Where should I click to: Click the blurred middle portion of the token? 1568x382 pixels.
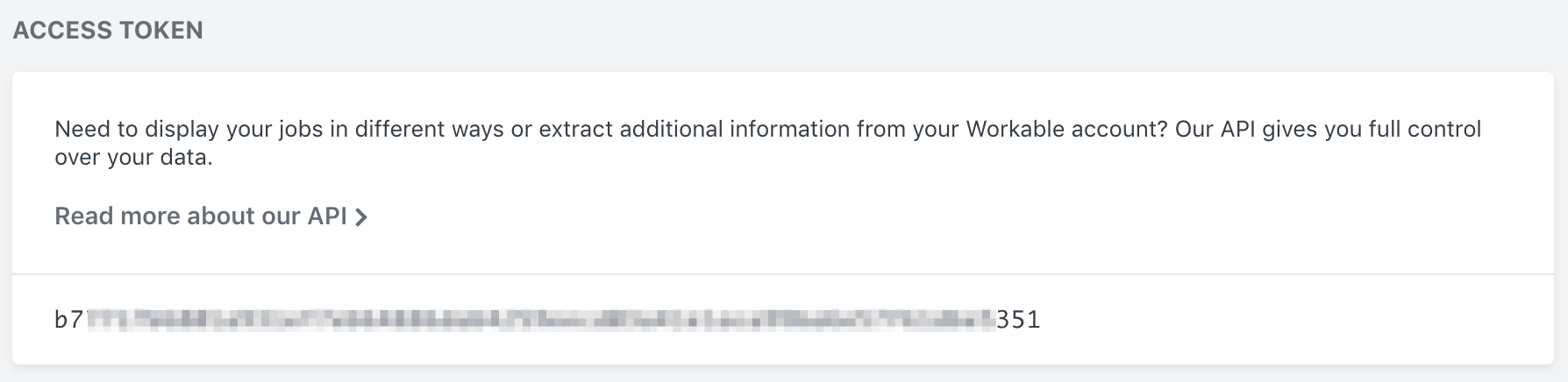540,320
